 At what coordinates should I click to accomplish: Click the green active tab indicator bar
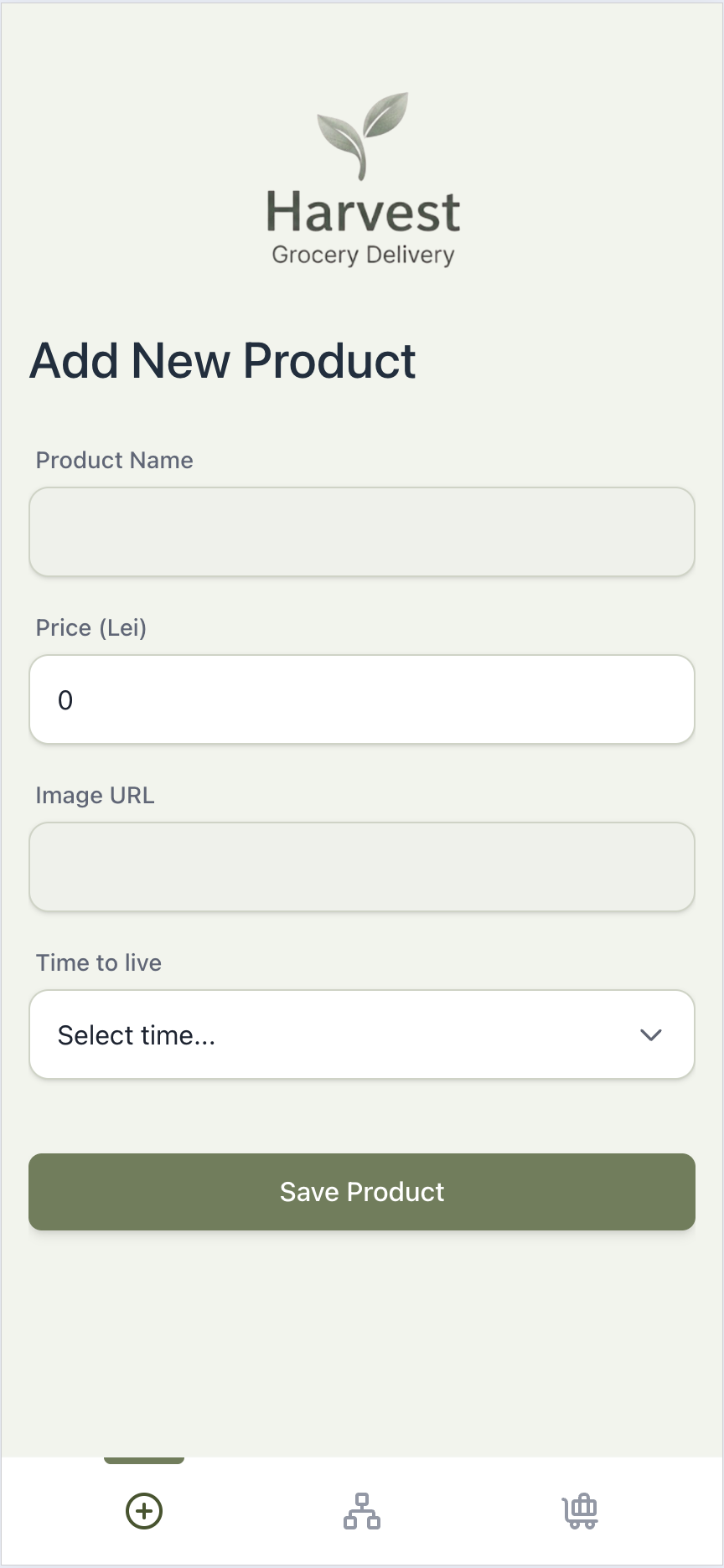[x=144, y=1461]
